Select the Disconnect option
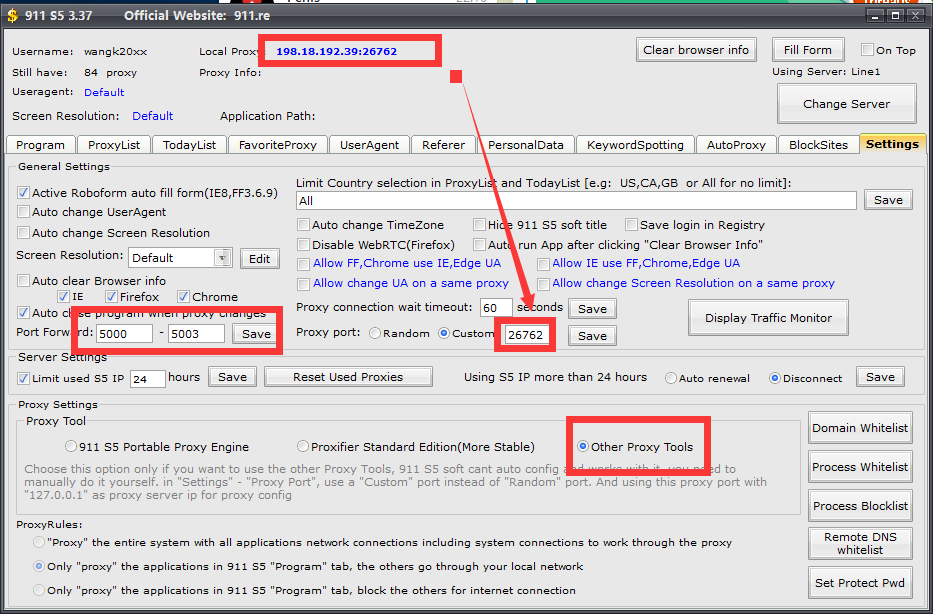 click(x=775, y=378)
